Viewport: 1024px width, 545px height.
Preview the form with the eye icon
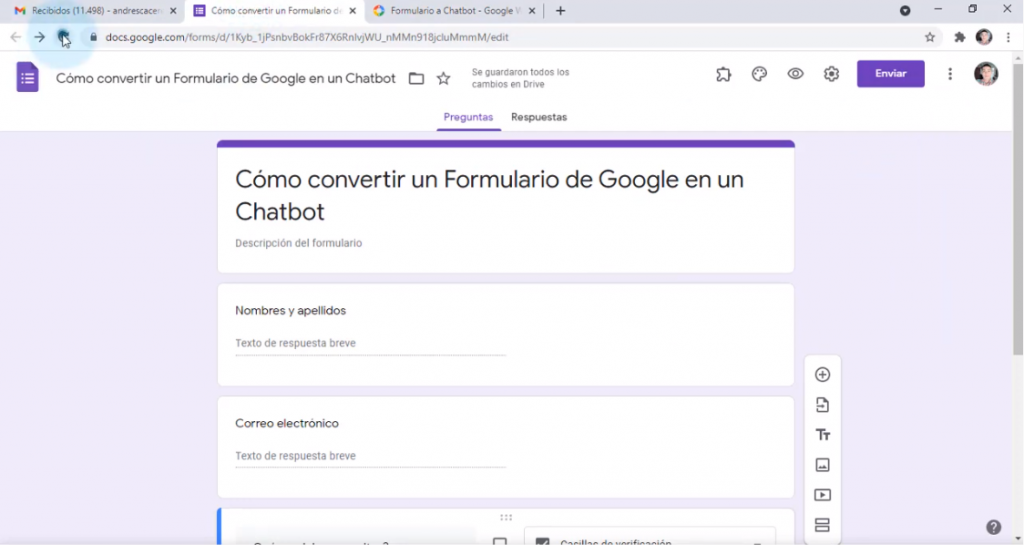(795, 74)
